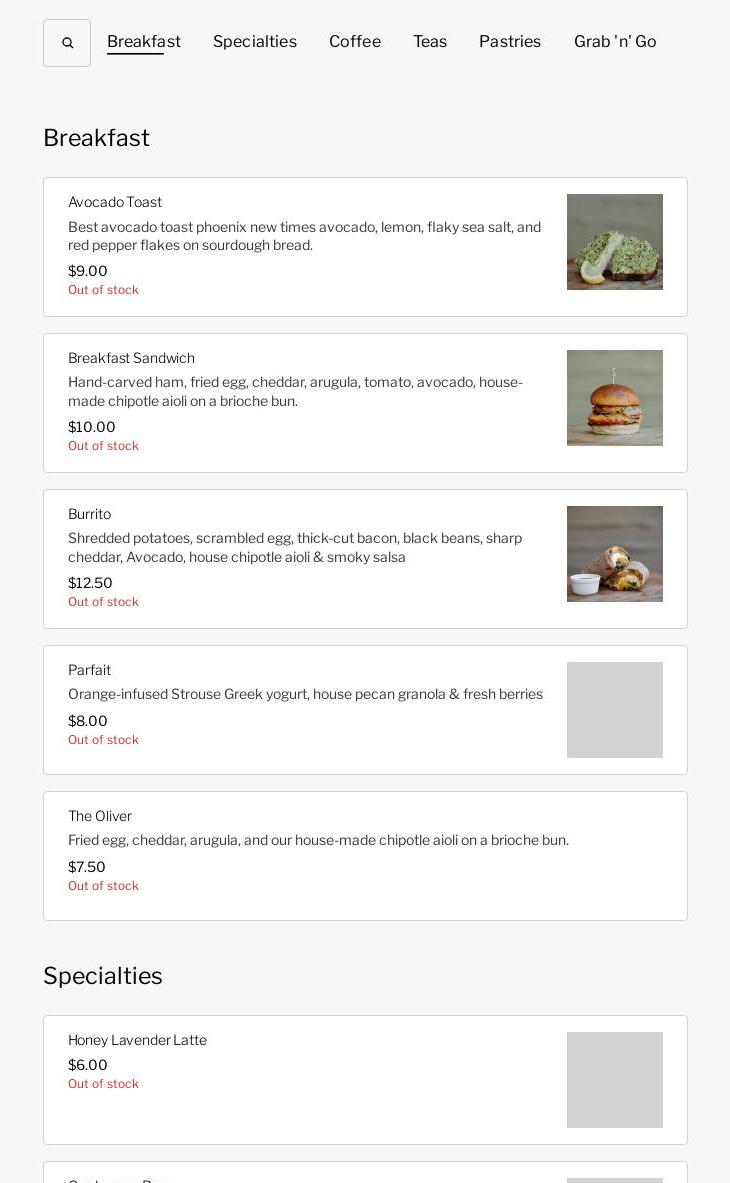Select the Honey Lavender Latte placeholder image
730x1183 pixels.
pyautogui.click(x=615, y=1080)
